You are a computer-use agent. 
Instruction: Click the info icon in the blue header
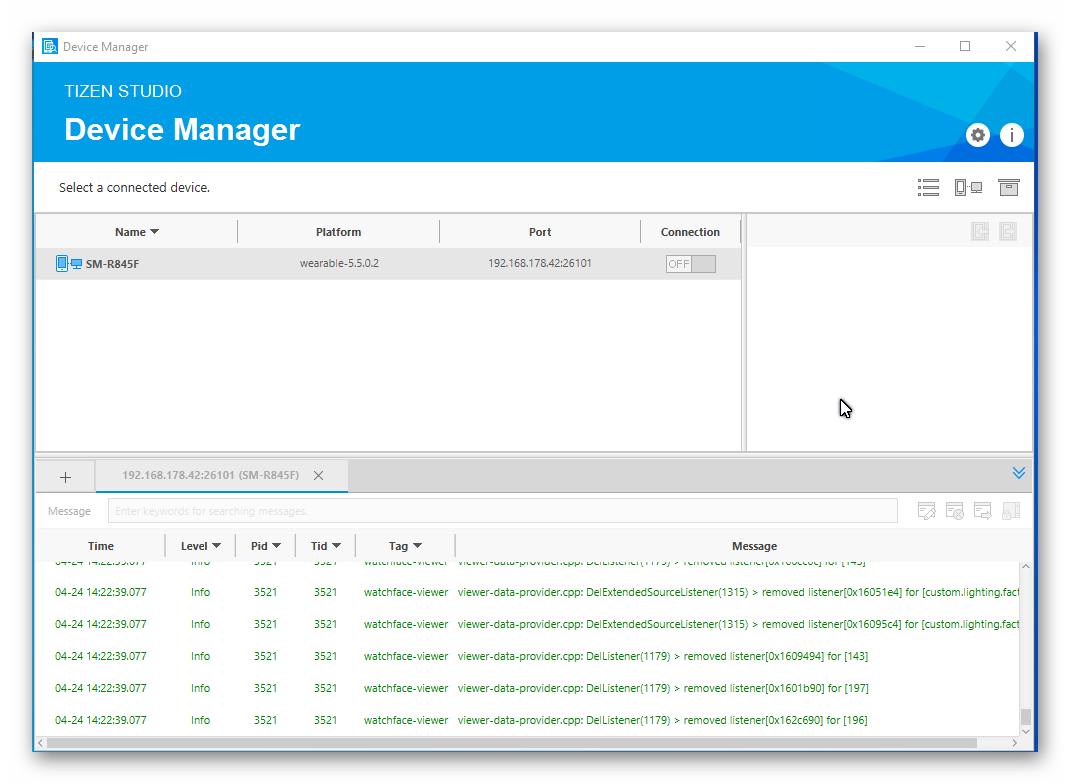click(x=1011, y=135)
